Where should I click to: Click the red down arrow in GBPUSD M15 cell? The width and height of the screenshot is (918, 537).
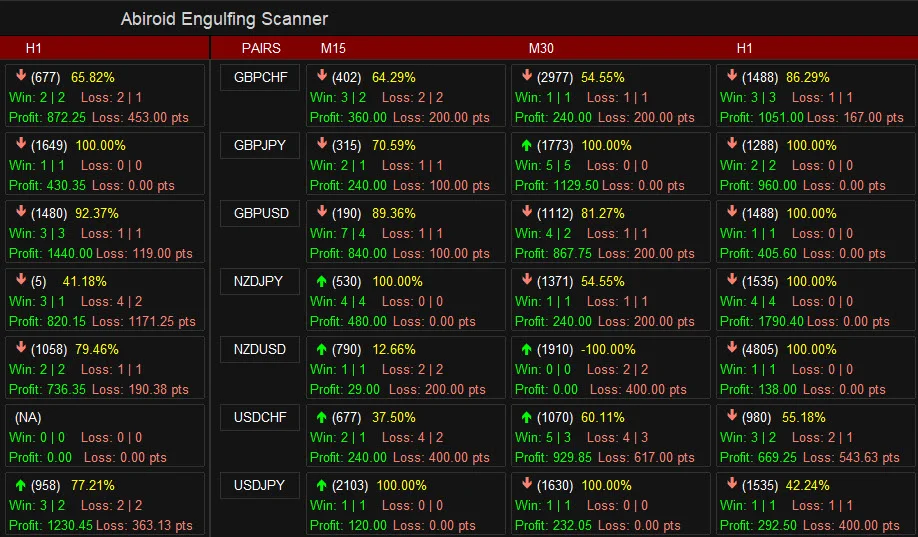pos(322,213)
